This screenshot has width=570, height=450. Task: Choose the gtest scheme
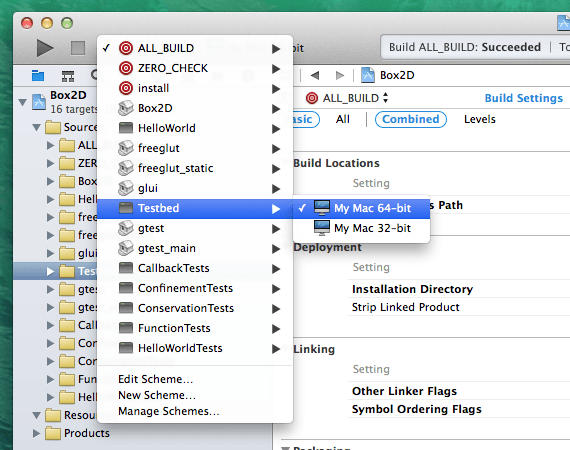point(195,228)
